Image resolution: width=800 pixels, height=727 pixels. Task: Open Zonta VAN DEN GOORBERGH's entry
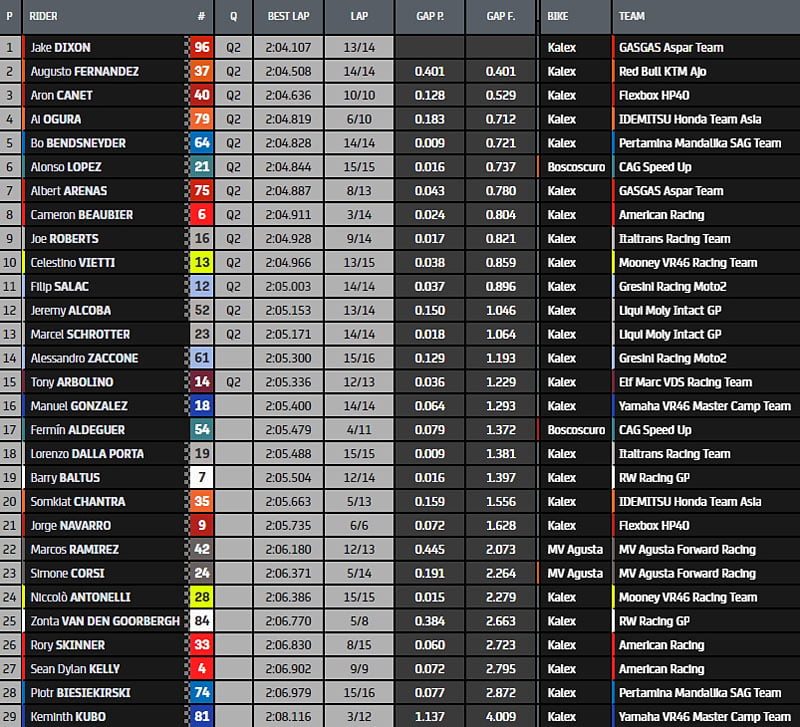[104, 621]
